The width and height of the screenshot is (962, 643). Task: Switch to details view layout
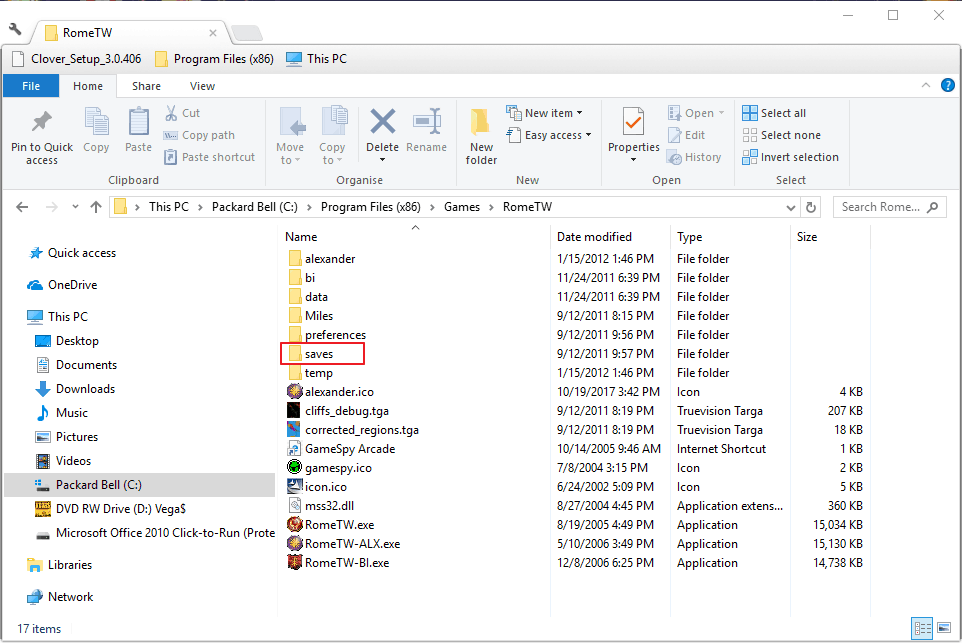click(x=921, y=629)
